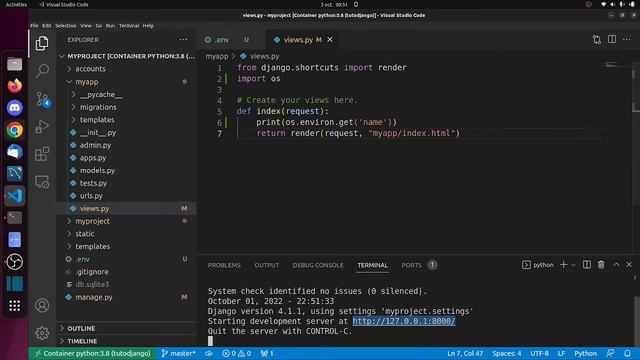640x360 pixels.
Task: Create a new terminal with plus icon
Action: click(564, 265)
